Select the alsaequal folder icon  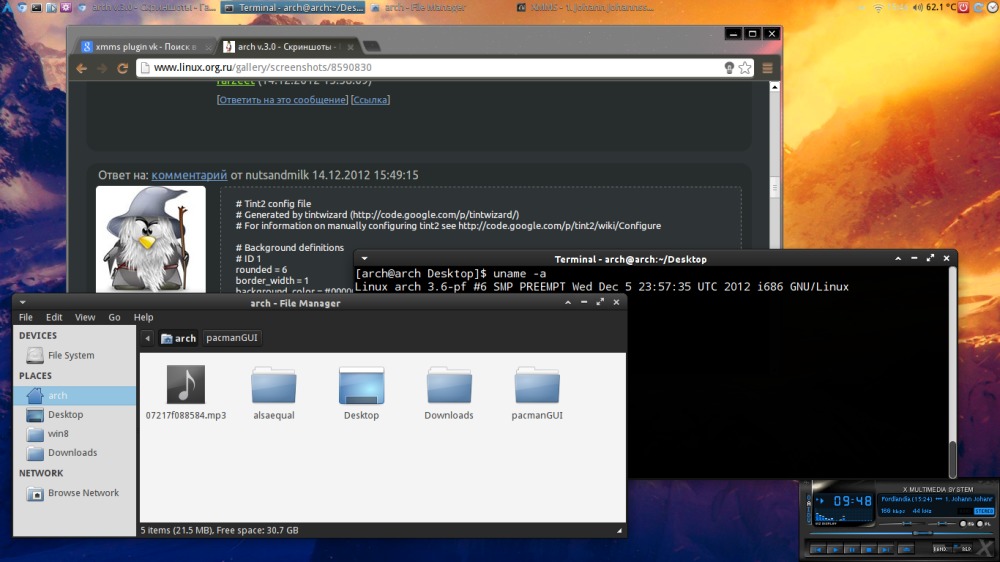pos(274,385)
